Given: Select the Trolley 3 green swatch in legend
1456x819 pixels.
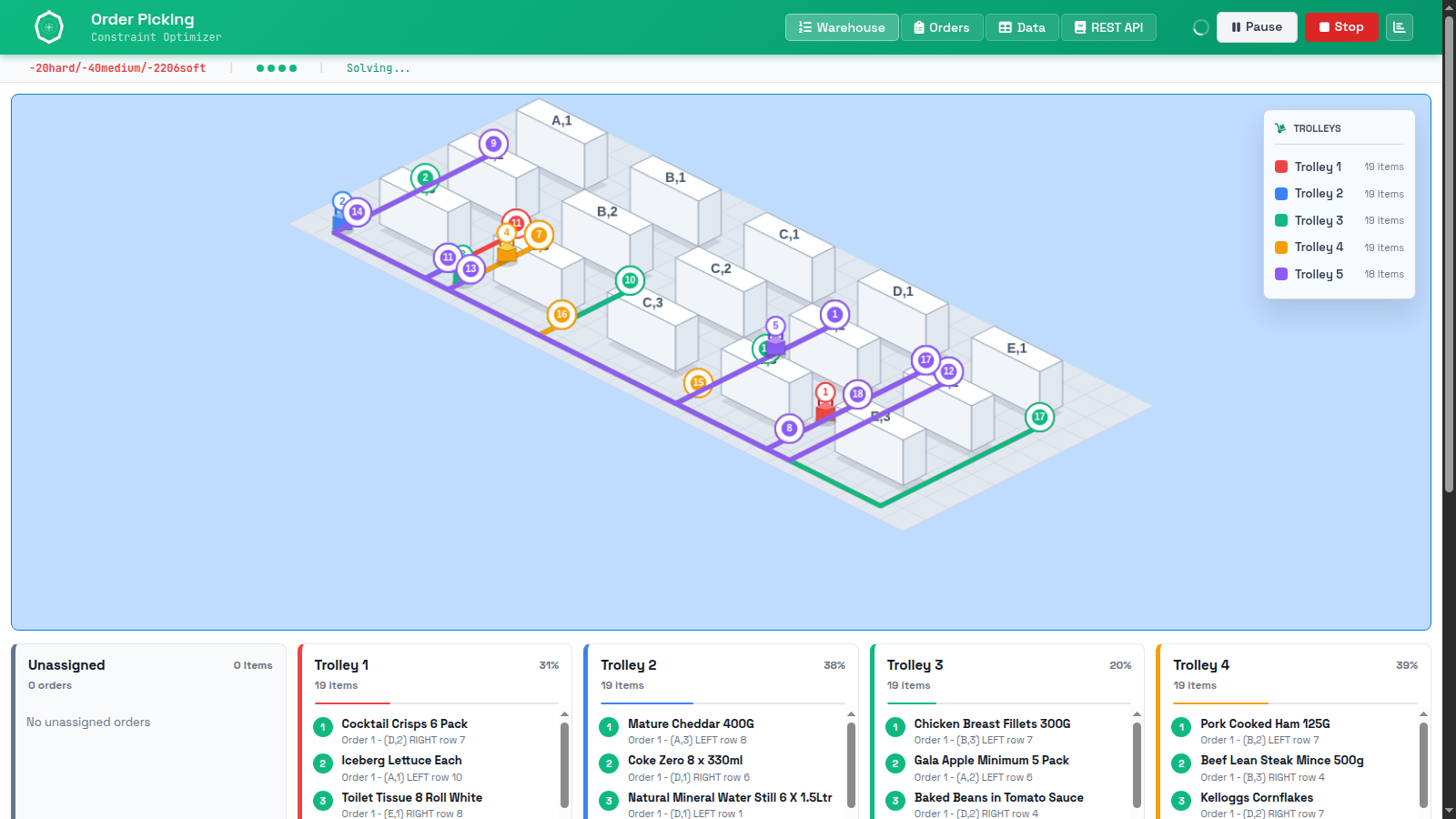Looking at the screenshot, I should pos(1281,220).
